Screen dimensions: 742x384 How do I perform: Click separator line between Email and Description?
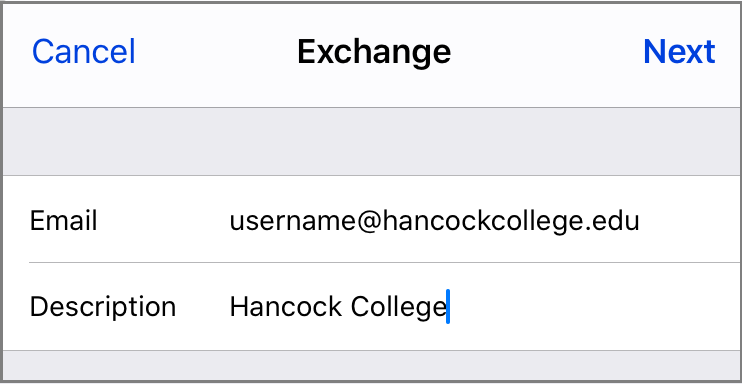click(x=384, y=262)
